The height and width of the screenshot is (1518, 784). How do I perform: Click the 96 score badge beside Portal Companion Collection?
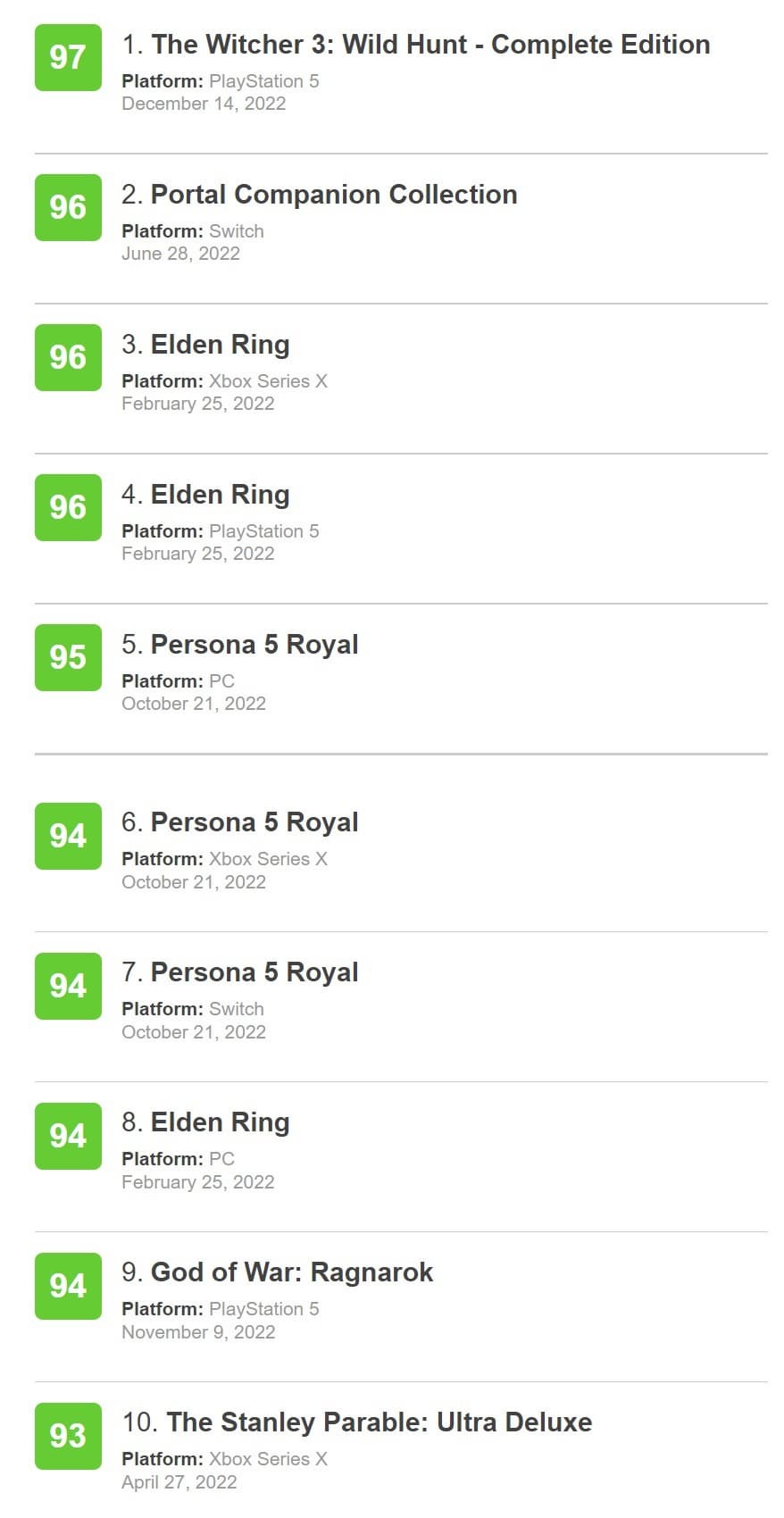coord(68,207)
